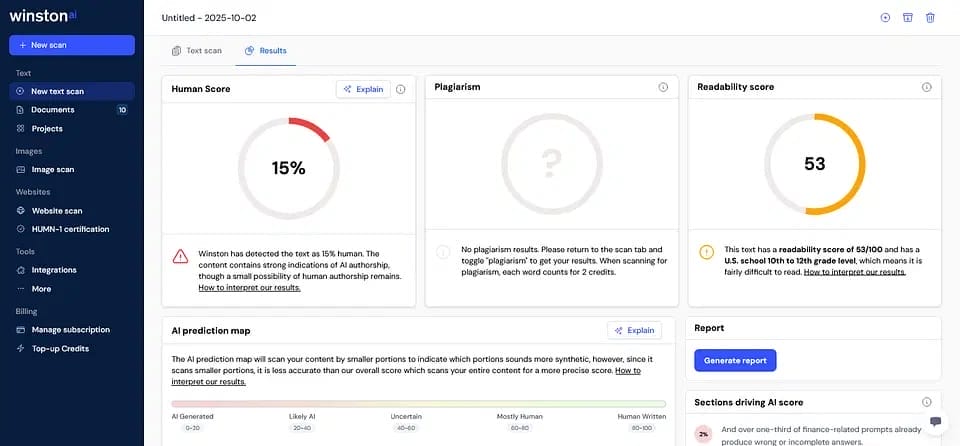This screenshot has width=960, height=446.
Task: Click Explain button in AI prediction map
Action: click(x=634, y=330)
